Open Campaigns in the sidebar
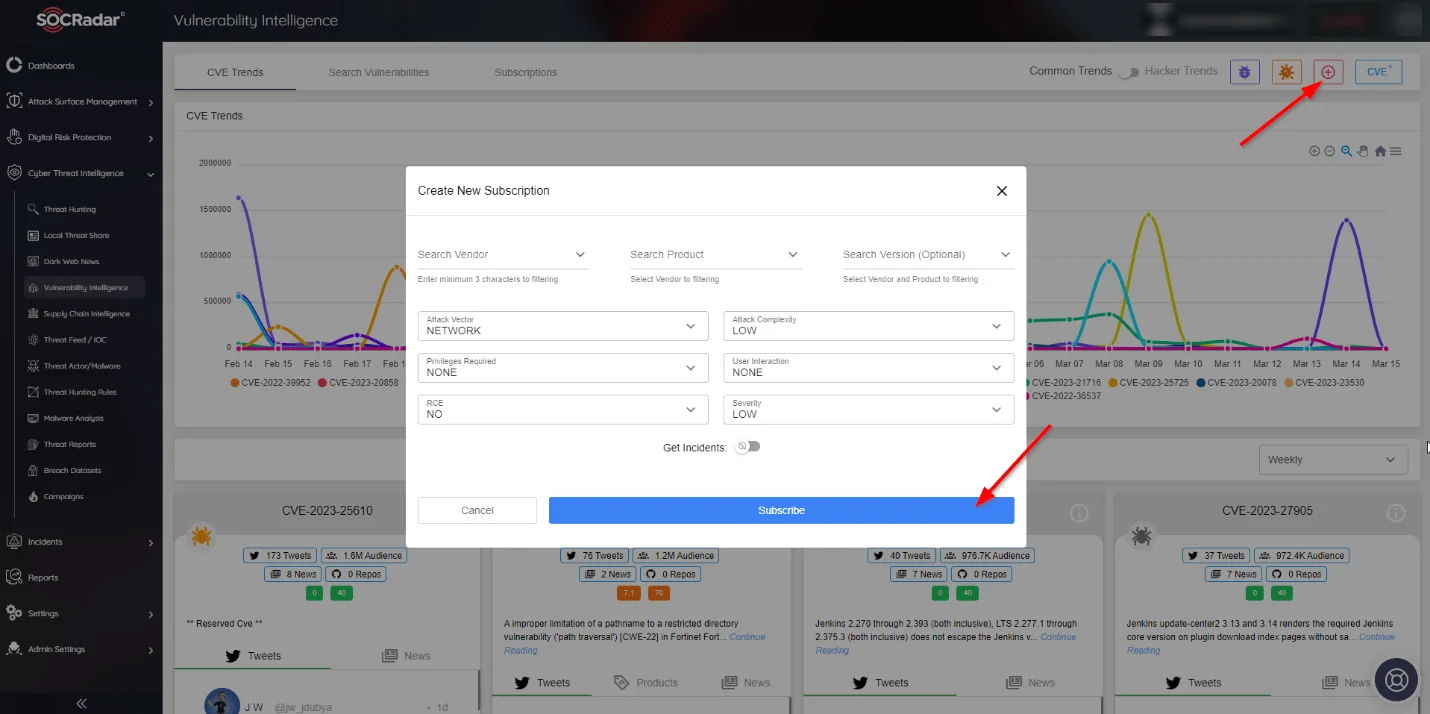The height and width of the screenshot is (714, 1430). (63, 496)
